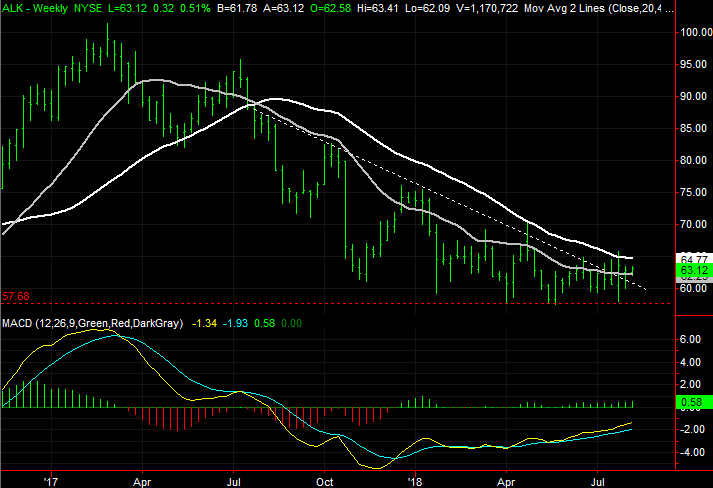Click the 70.00 price axis label
The height and width of the screenshot is (488, 713).
(693, 225)
